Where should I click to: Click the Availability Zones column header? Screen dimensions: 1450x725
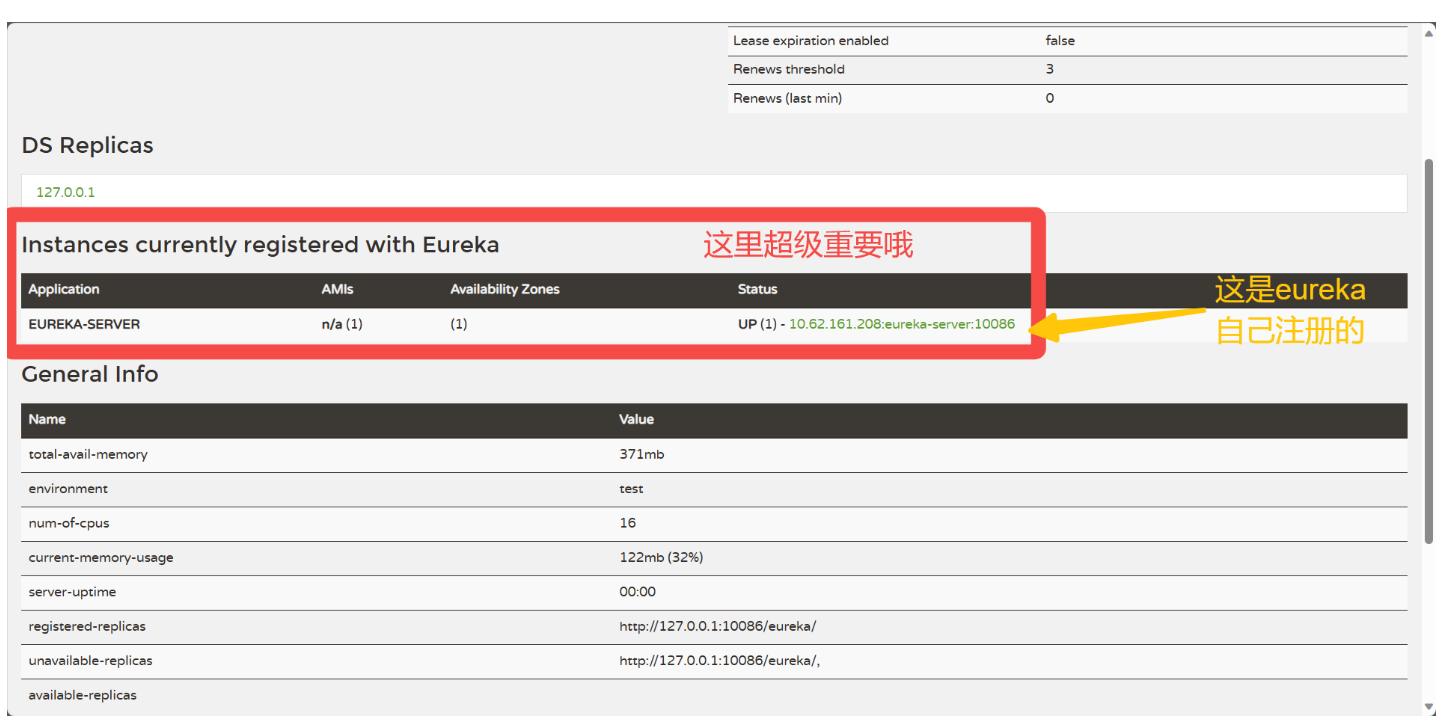(505, 289)
